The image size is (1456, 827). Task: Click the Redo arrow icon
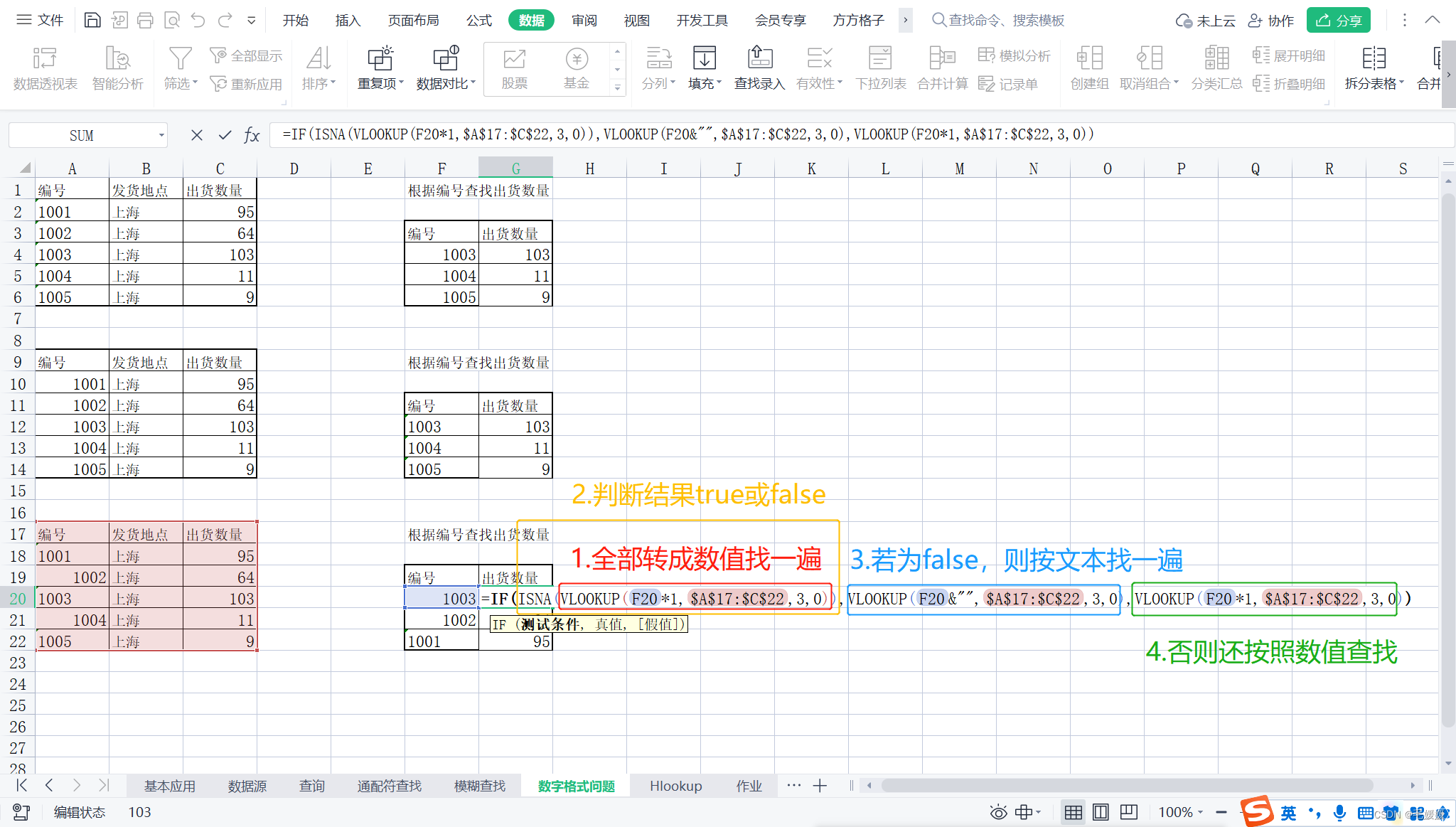pos(225,20)
